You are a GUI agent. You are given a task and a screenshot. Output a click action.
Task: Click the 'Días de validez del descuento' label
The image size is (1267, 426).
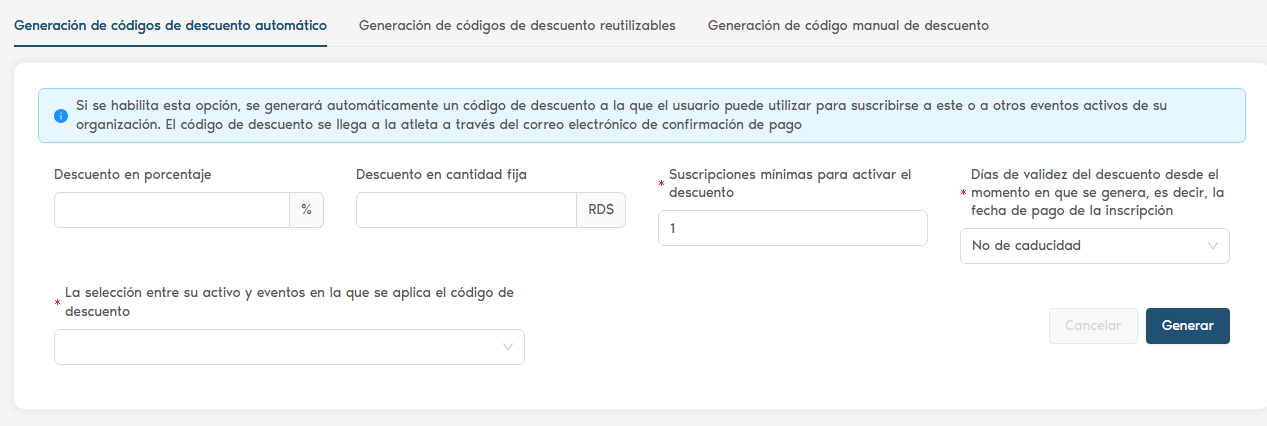click(x=1094, y=192)
